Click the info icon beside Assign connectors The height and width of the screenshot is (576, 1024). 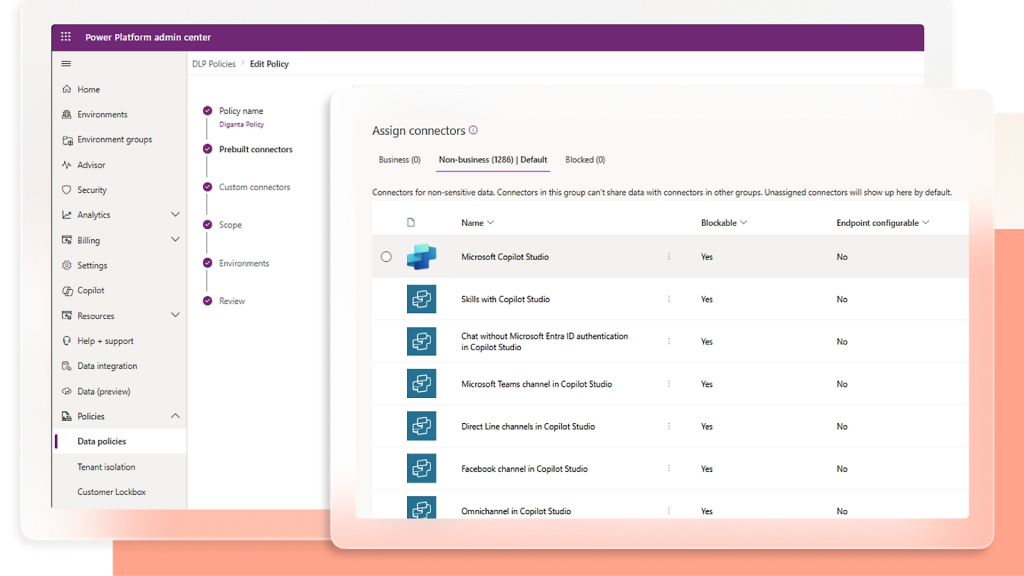473,130
